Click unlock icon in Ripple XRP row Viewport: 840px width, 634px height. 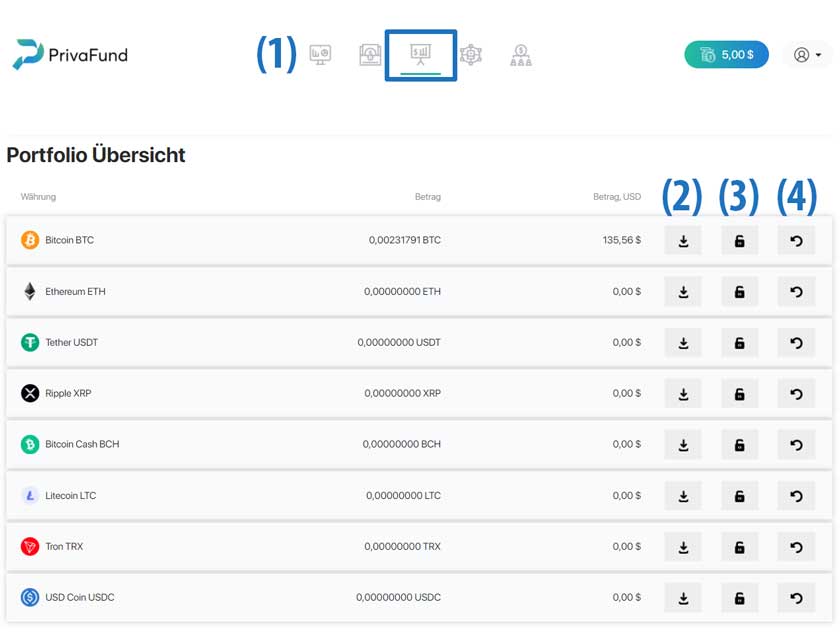pos(739,394)
